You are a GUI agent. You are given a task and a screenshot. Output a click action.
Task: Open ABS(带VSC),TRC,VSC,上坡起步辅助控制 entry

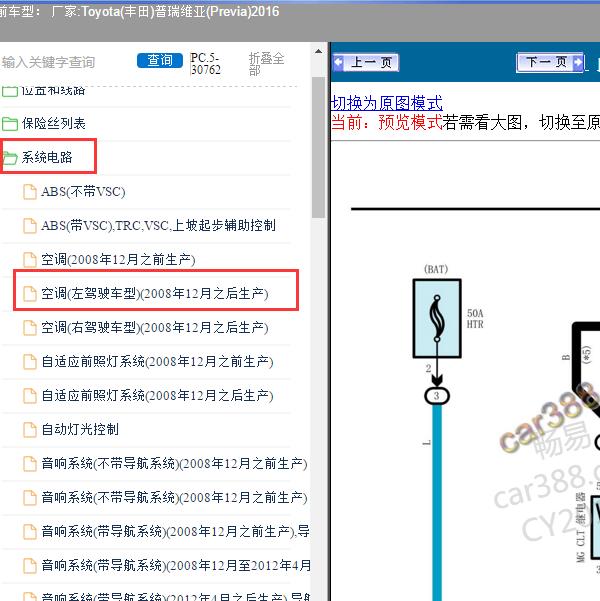click(158, 225)
